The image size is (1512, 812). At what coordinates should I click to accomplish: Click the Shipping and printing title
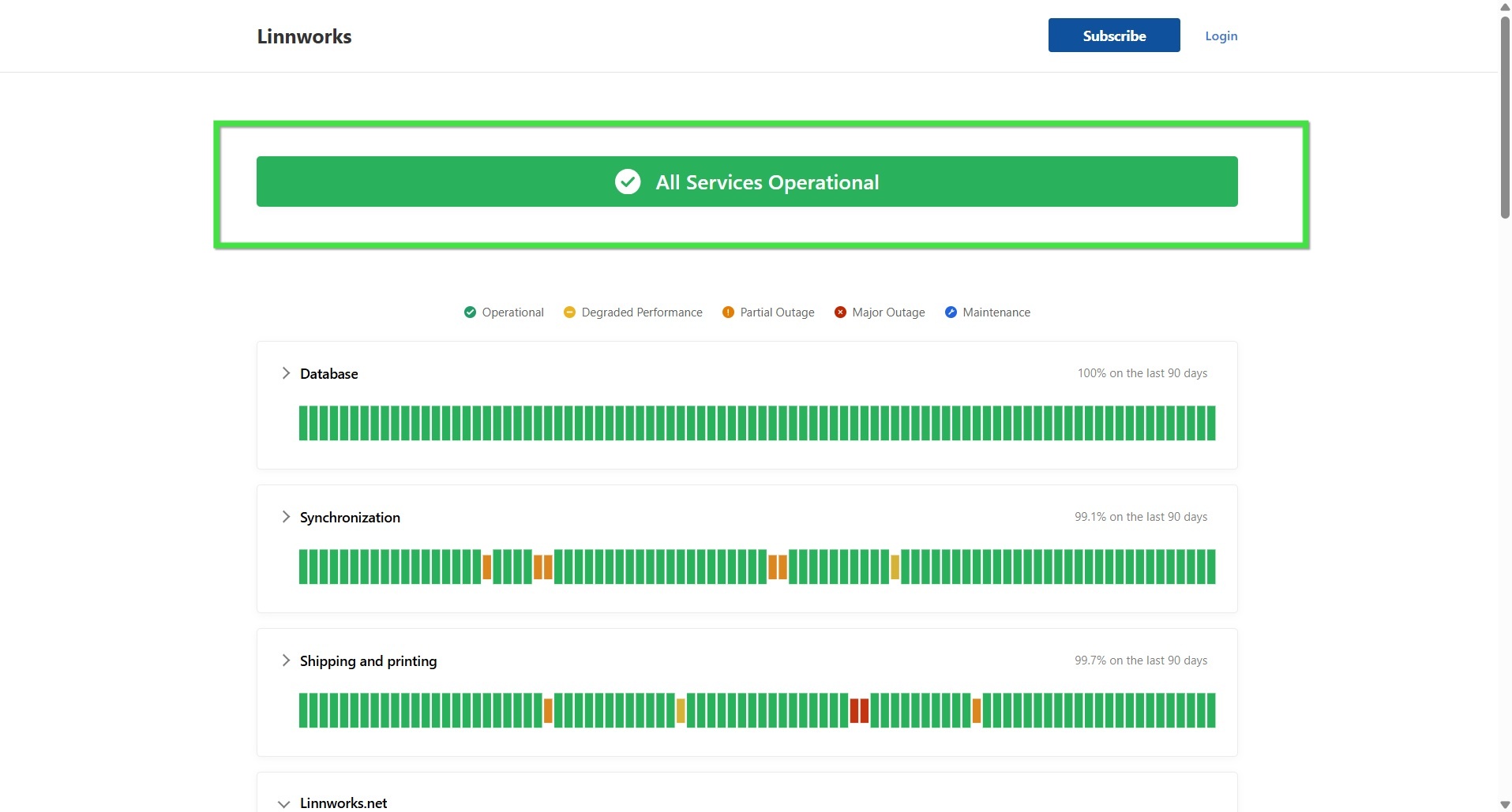coord(368,661)
